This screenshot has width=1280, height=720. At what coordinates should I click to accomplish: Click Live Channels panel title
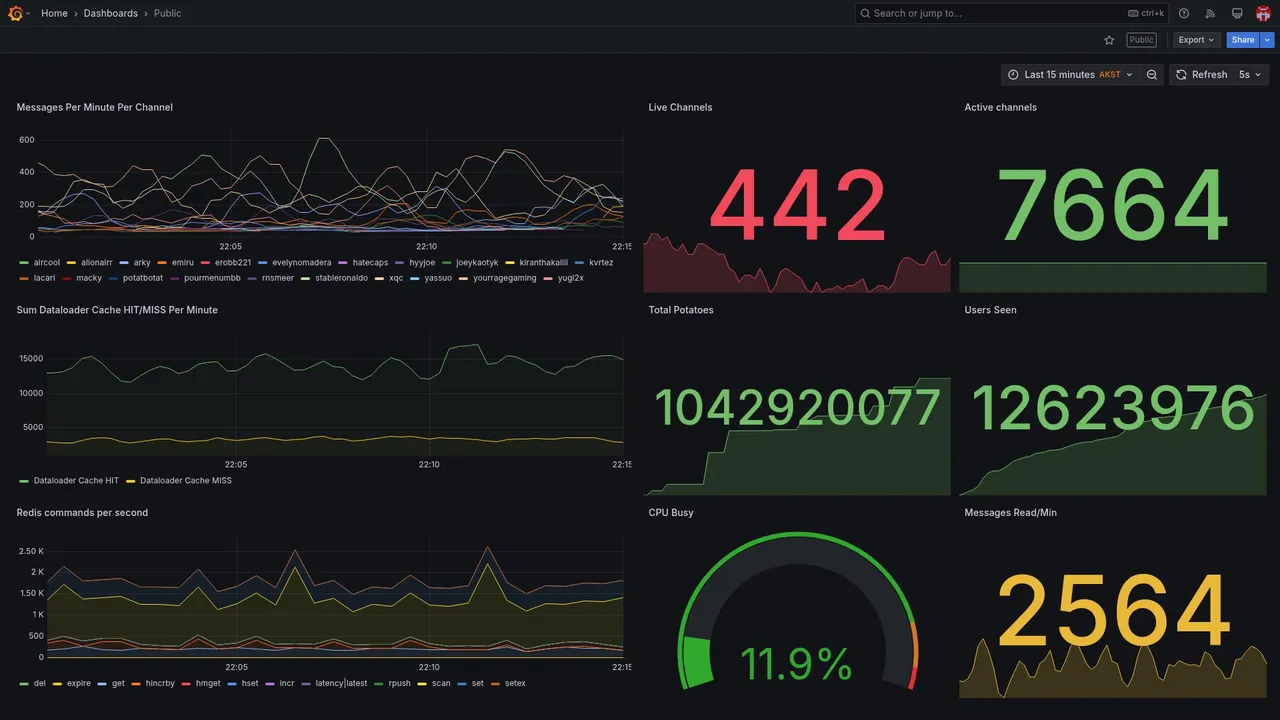(680, 107)
